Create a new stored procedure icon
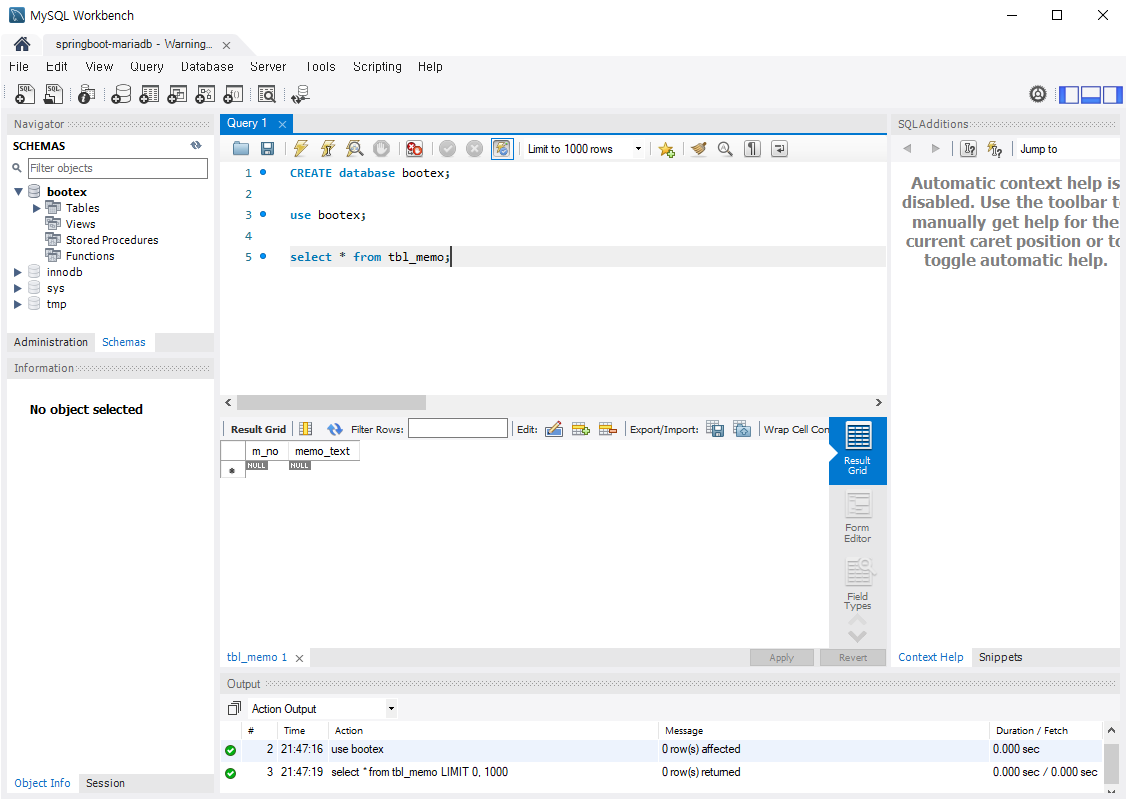This screenshot has width=1127, height=800. [x=206, y=94]
